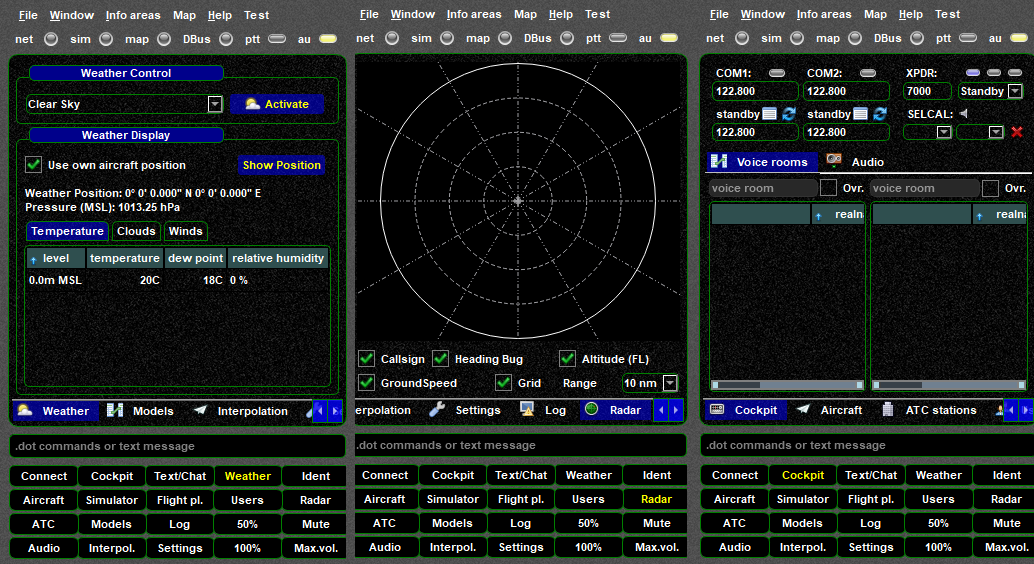1034x564 pixels.
Task: Disable the Altitude (FL) checkbox
Action: (x=567, y=359)
